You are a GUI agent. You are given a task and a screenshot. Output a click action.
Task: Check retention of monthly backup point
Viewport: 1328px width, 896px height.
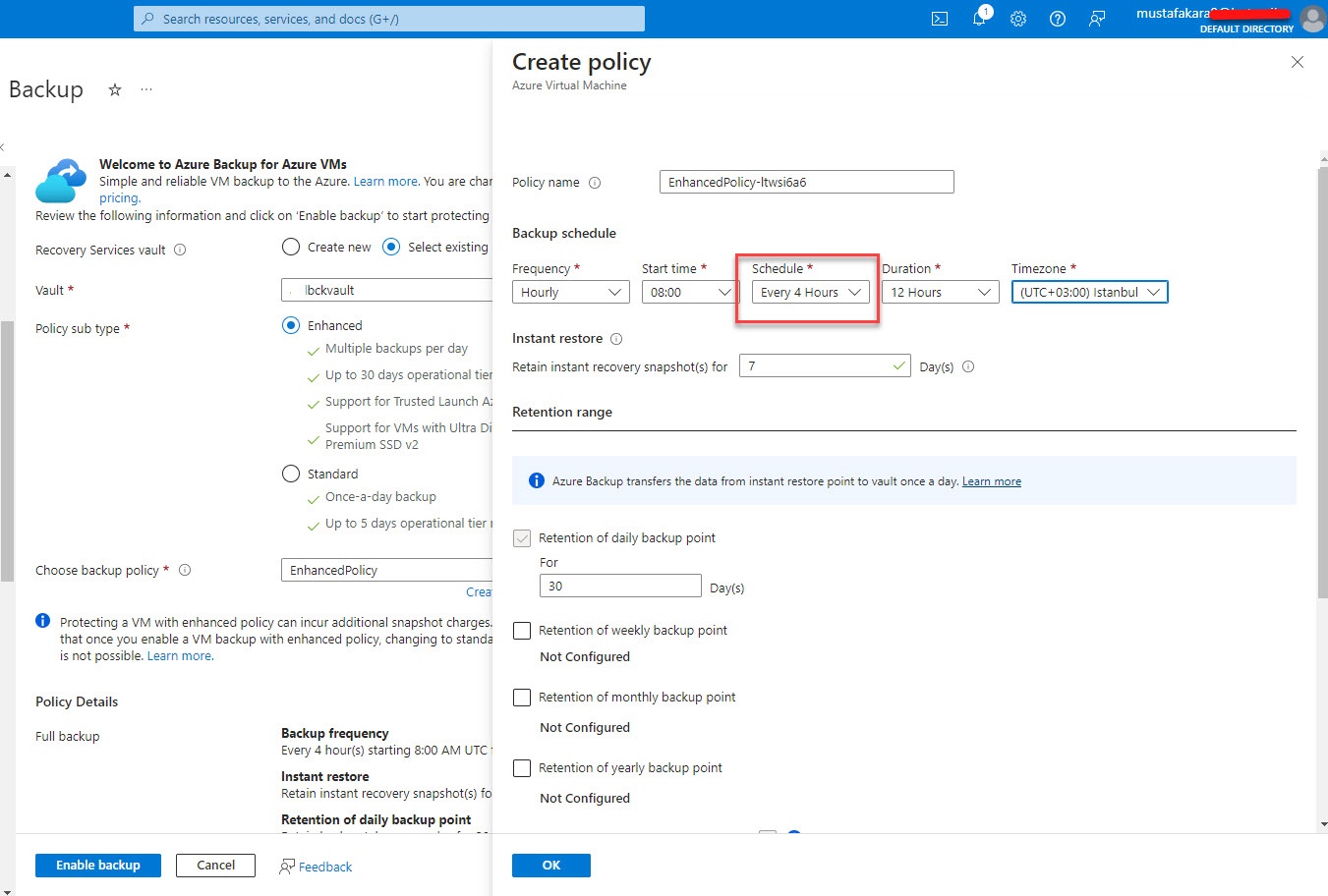click(x=522, y=698)
